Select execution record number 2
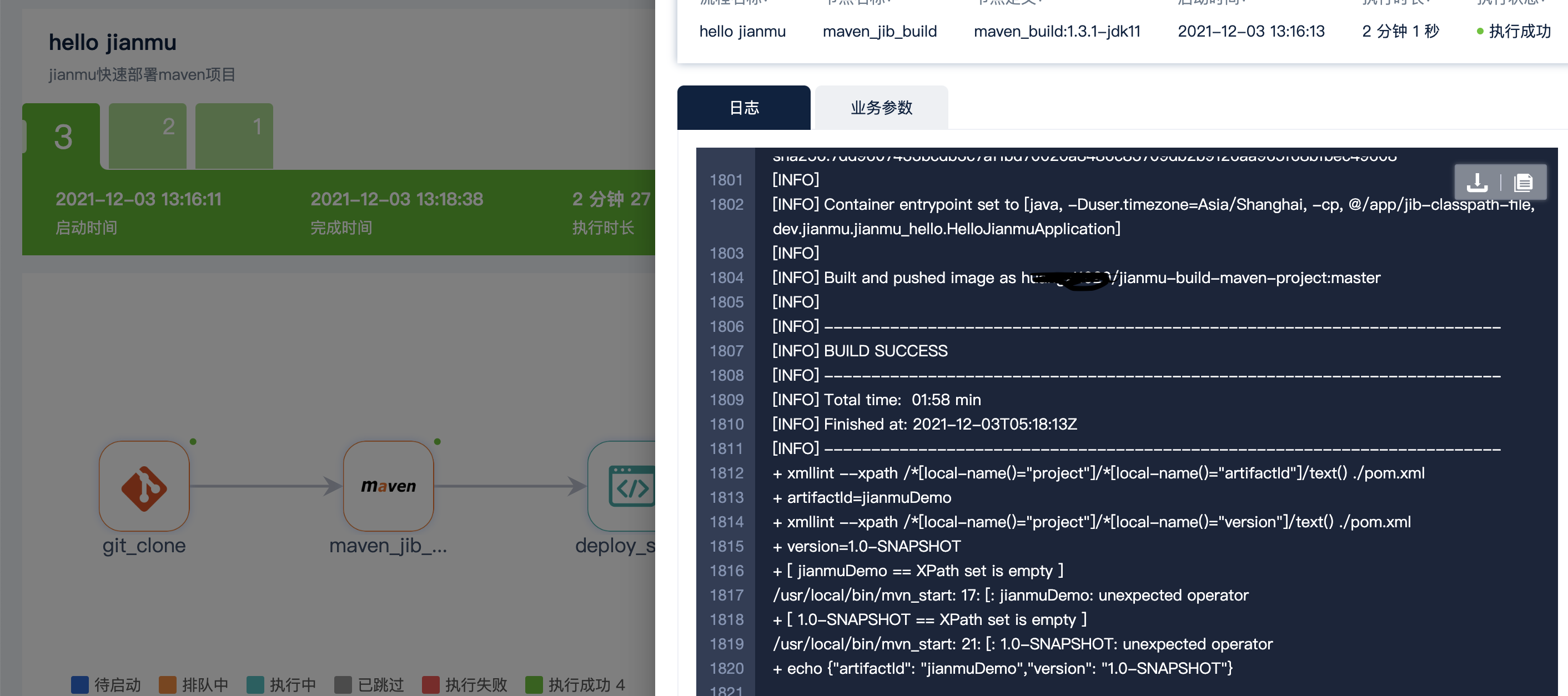Screen dimensions: 1568x696 point(147,137)
